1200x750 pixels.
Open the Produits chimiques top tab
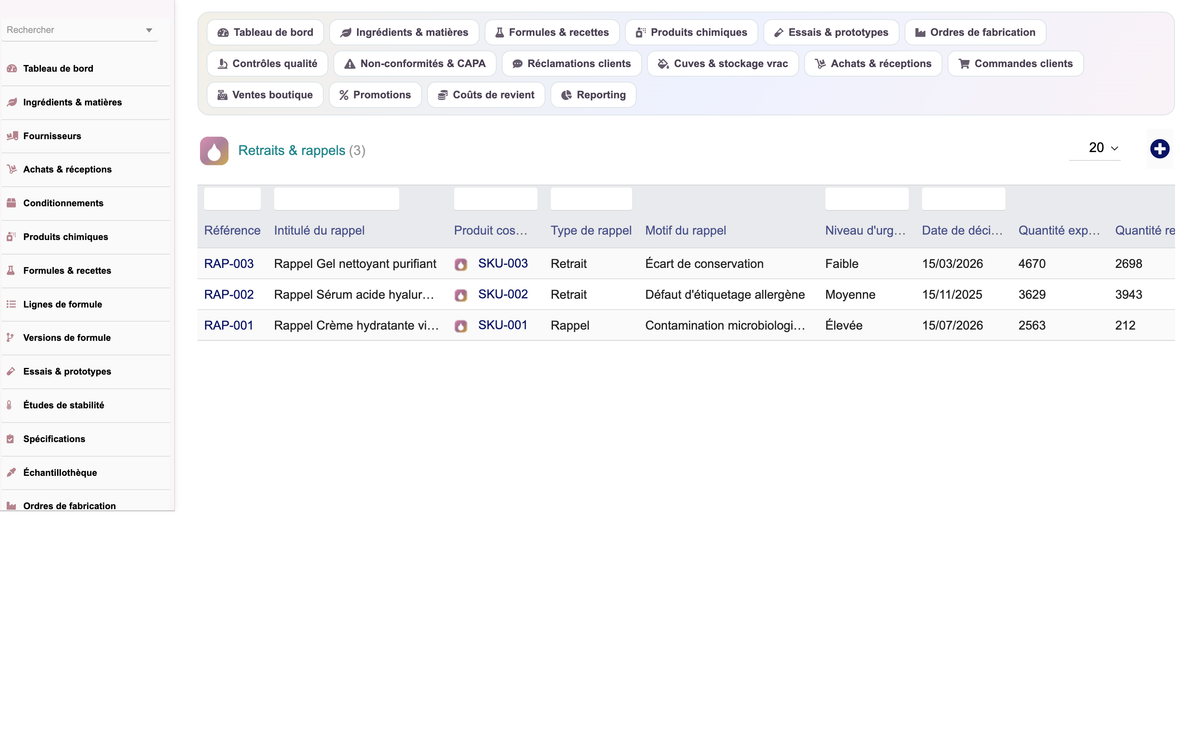click(692, 32)
